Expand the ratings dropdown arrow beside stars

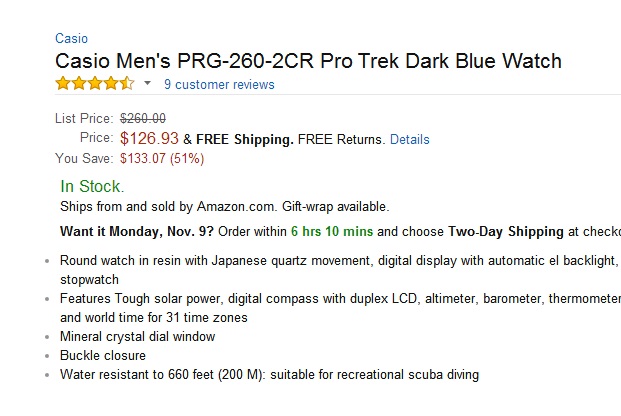tap(148, 84)
